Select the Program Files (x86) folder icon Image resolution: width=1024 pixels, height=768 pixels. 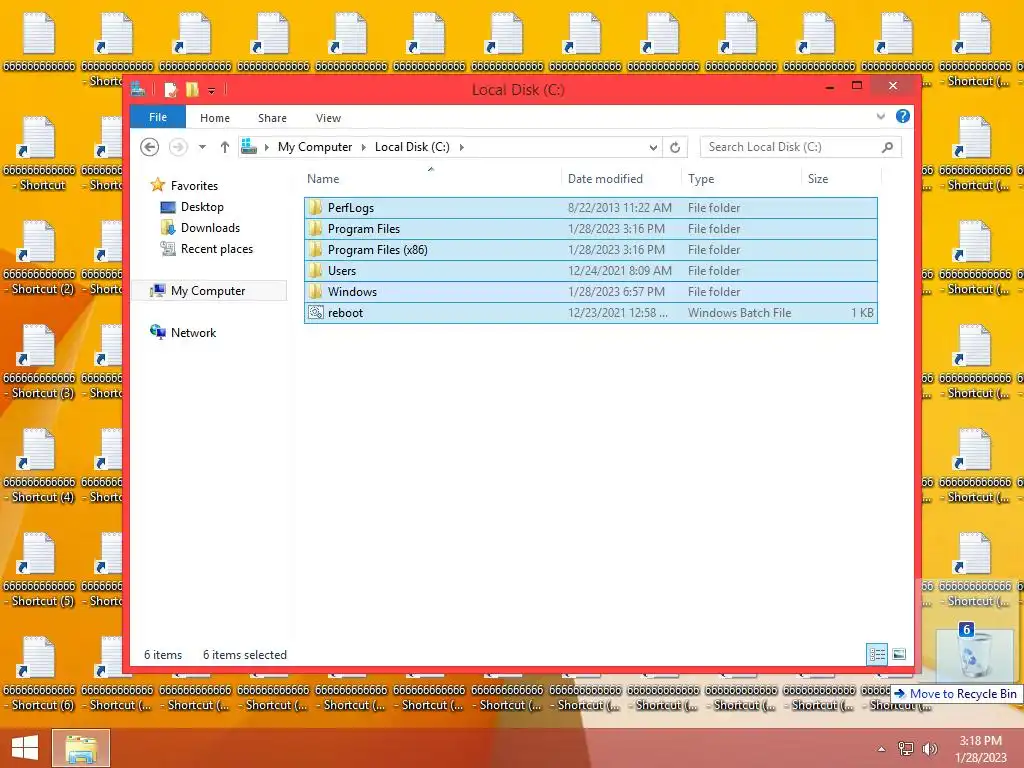pyautogui.click(x=315, y=249)
